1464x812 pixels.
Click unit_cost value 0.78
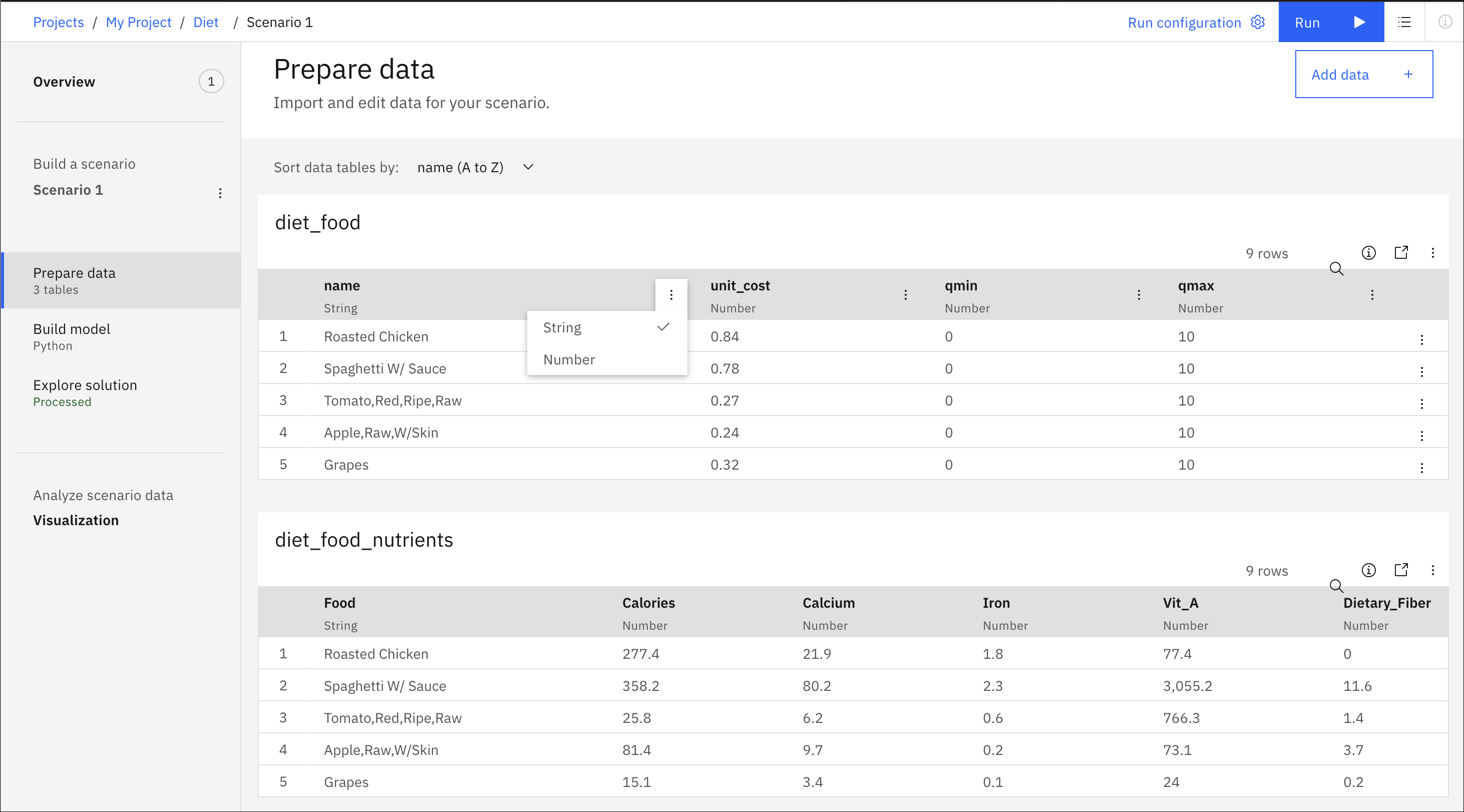click(724, 368)
